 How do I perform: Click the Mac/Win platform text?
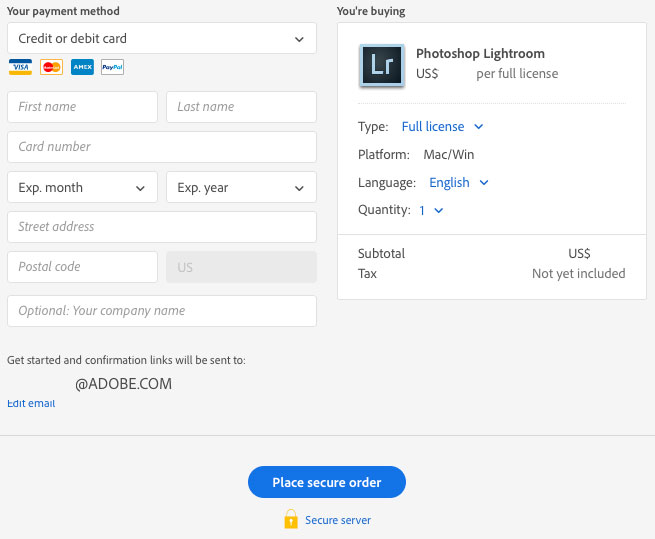coord(449,155)
